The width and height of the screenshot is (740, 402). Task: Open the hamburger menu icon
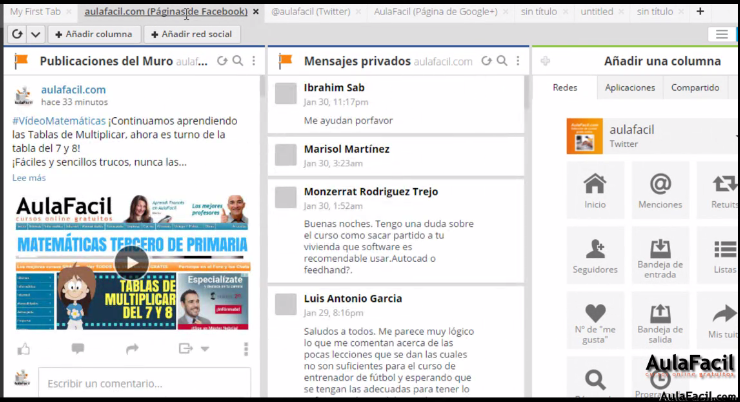coord(722,34)
